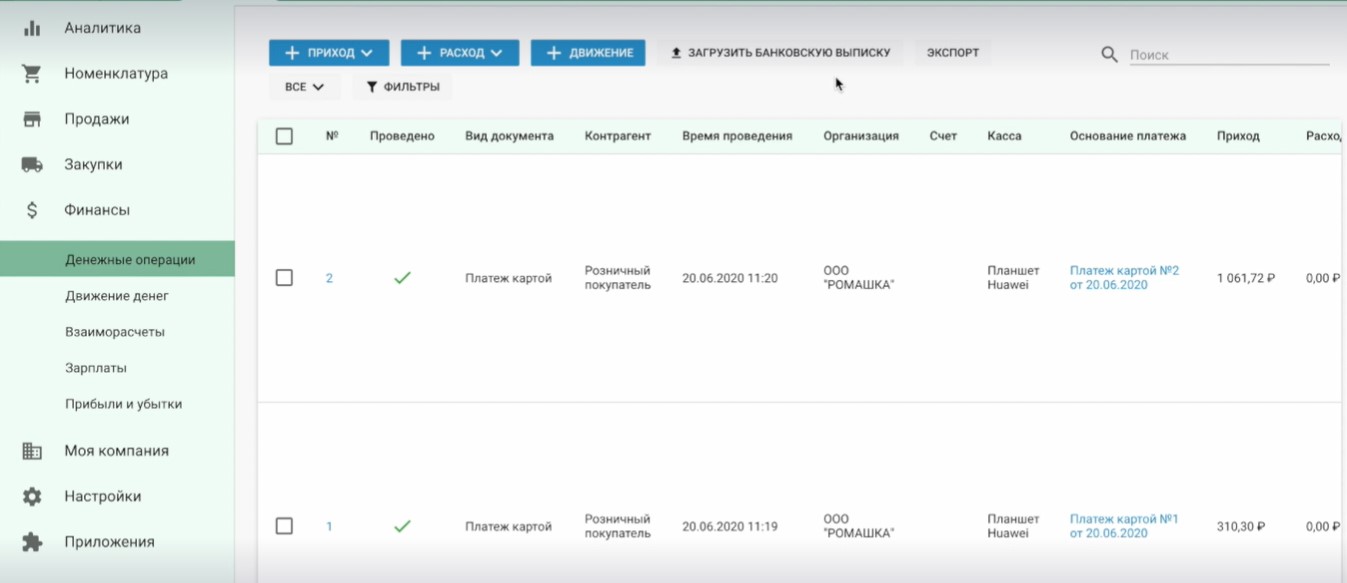Click the search magnifier icon
Viewport: 1347px width, 583px height.
(x=1109, y=55)
